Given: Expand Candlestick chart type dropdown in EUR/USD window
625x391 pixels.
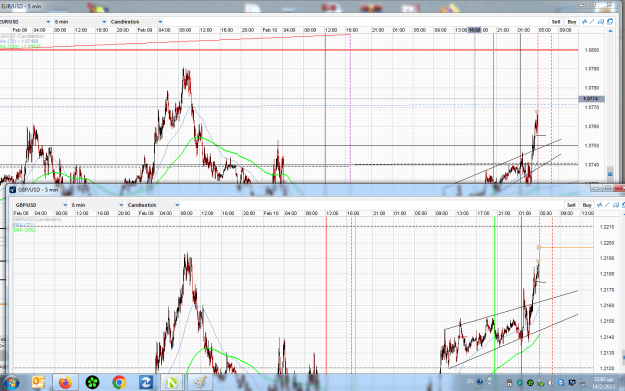Looking at the screenshot, I should pyautogui.click(x=160, y=22).
